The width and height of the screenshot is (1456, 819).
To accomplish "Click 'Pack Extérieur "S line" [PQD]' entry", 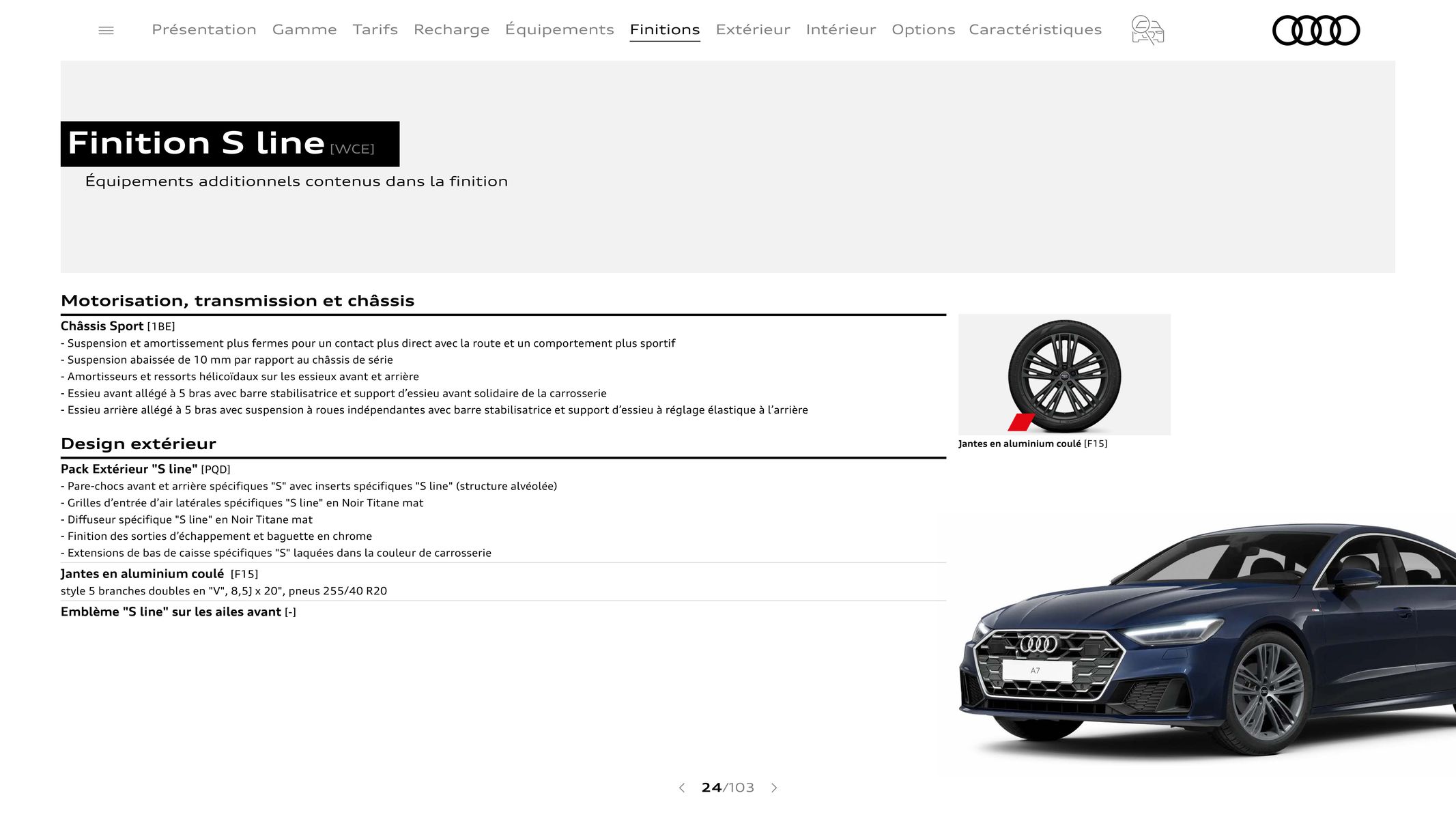I will click(145, 469).
